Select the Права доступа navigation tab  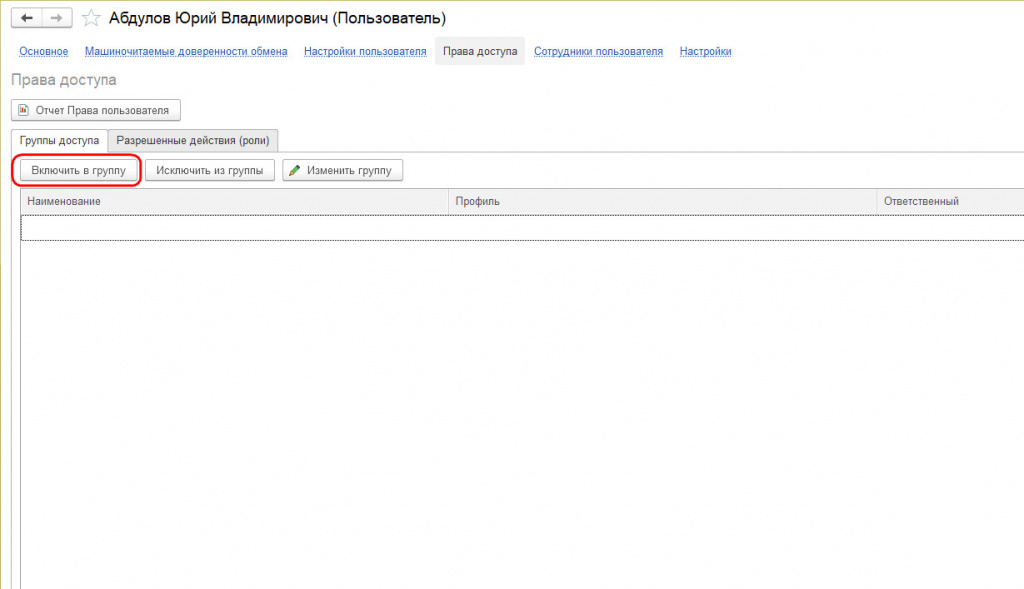pyautogui.click(x=480, y=51)
